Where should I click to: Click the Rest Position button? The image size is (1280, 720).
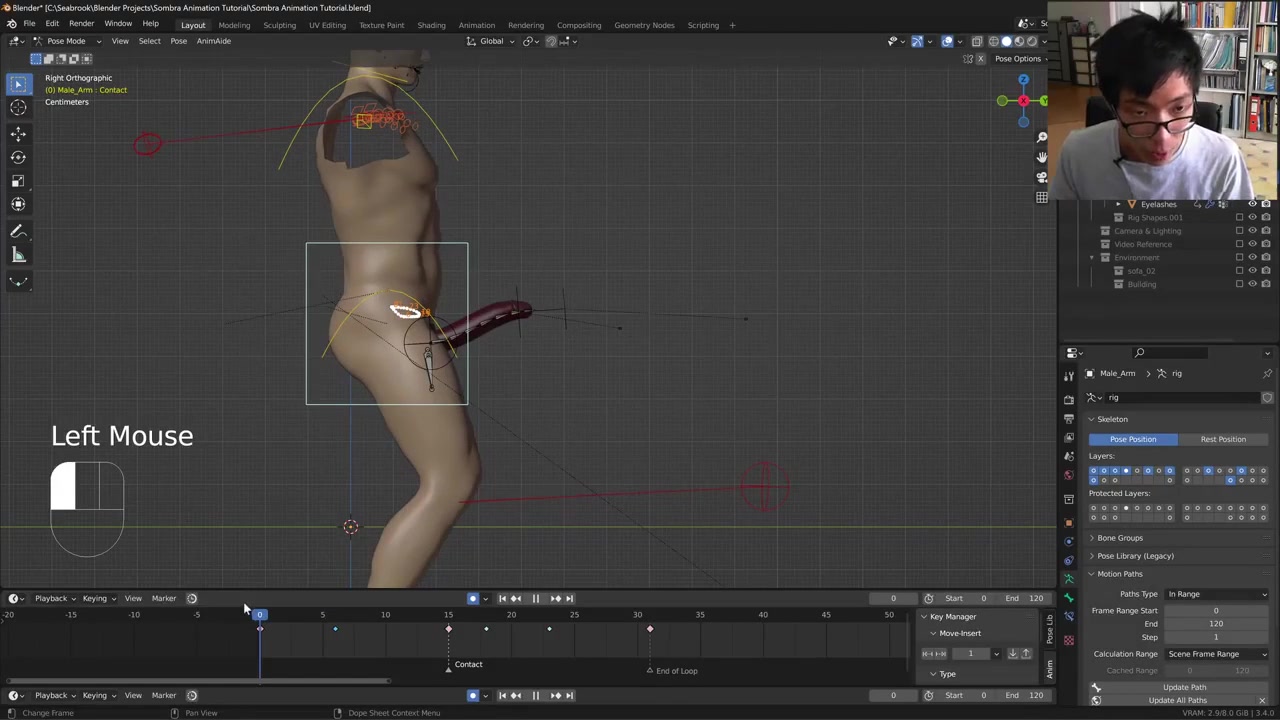1222,439
